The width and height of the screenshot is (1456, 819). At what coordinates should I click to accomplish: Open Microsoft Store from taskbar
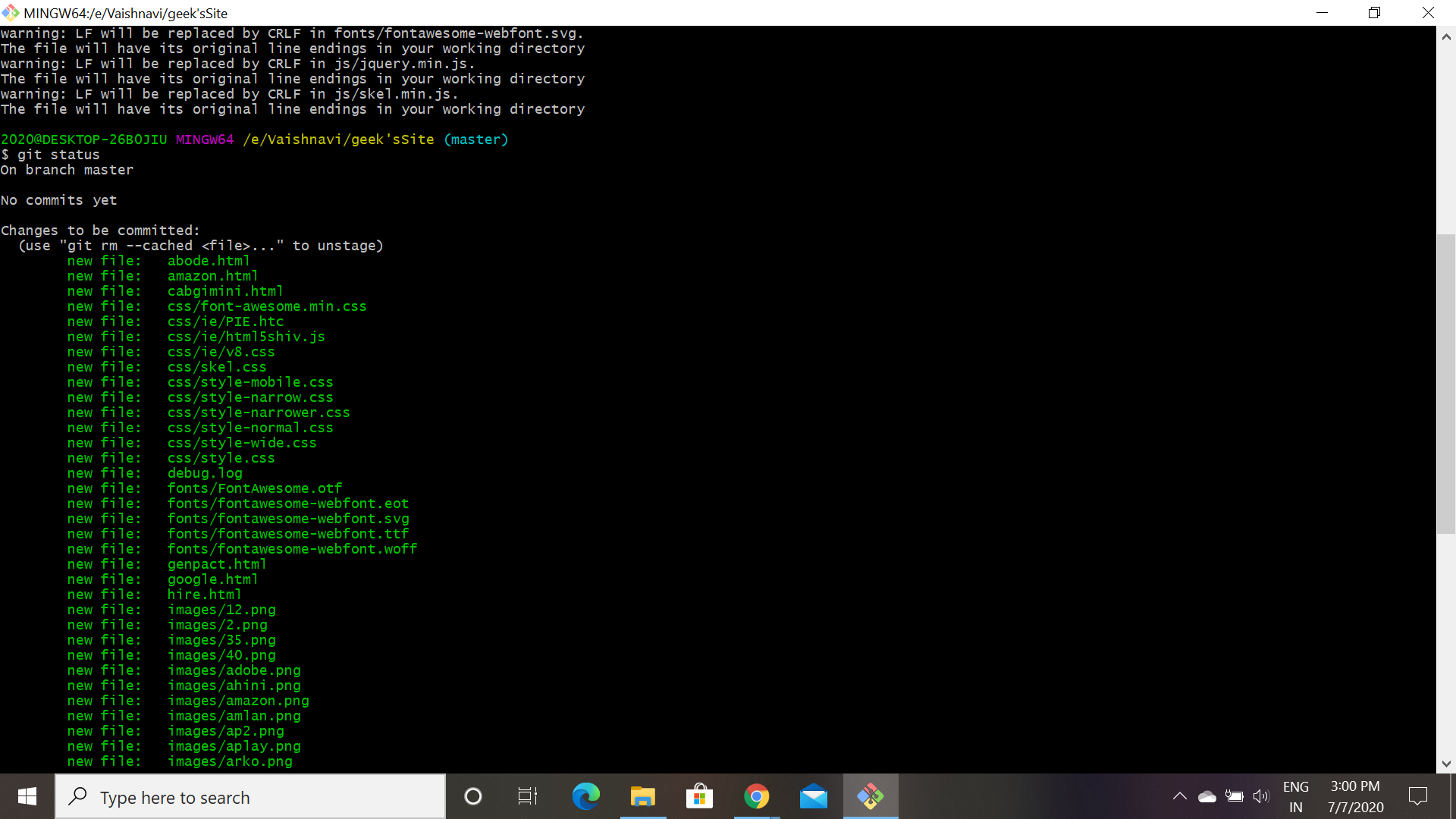pyautogui.click(x=699, y=797)
